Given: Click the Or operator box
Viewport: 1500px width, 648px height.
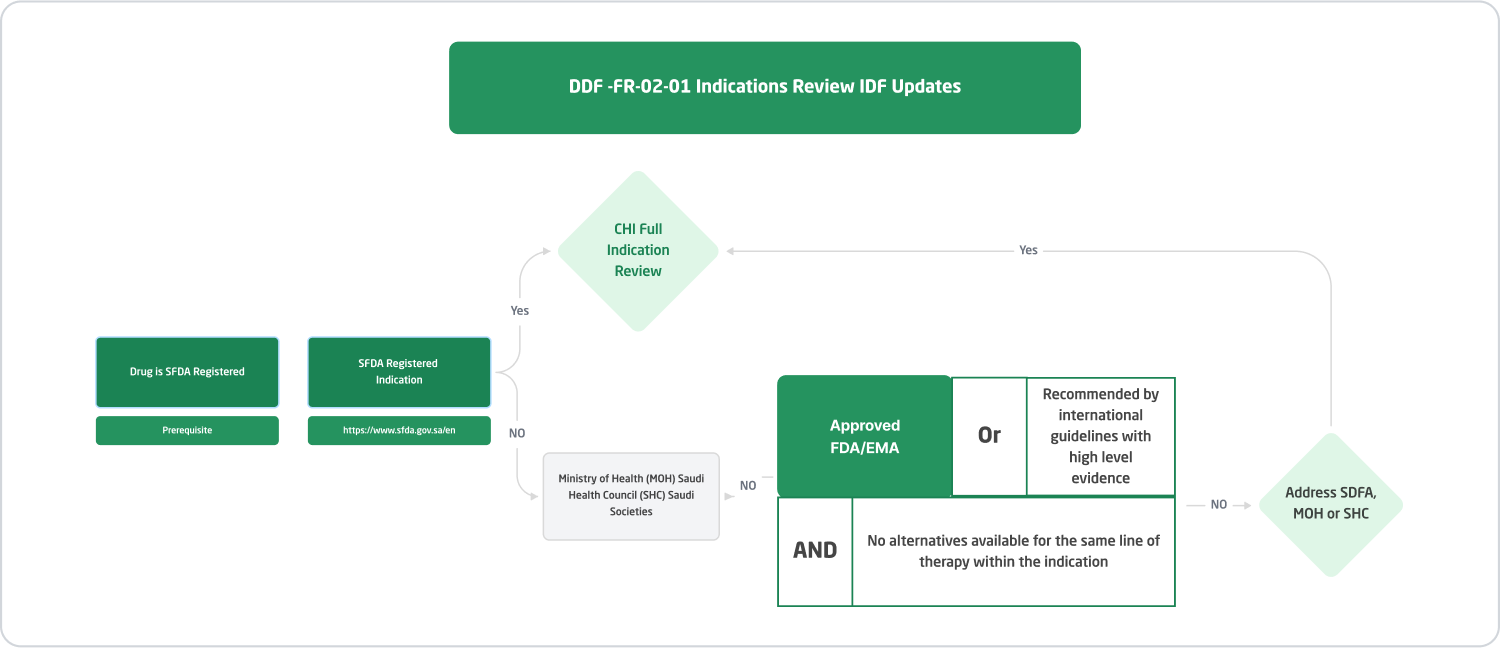Looking at the screenshot, I should coord(989,436).
